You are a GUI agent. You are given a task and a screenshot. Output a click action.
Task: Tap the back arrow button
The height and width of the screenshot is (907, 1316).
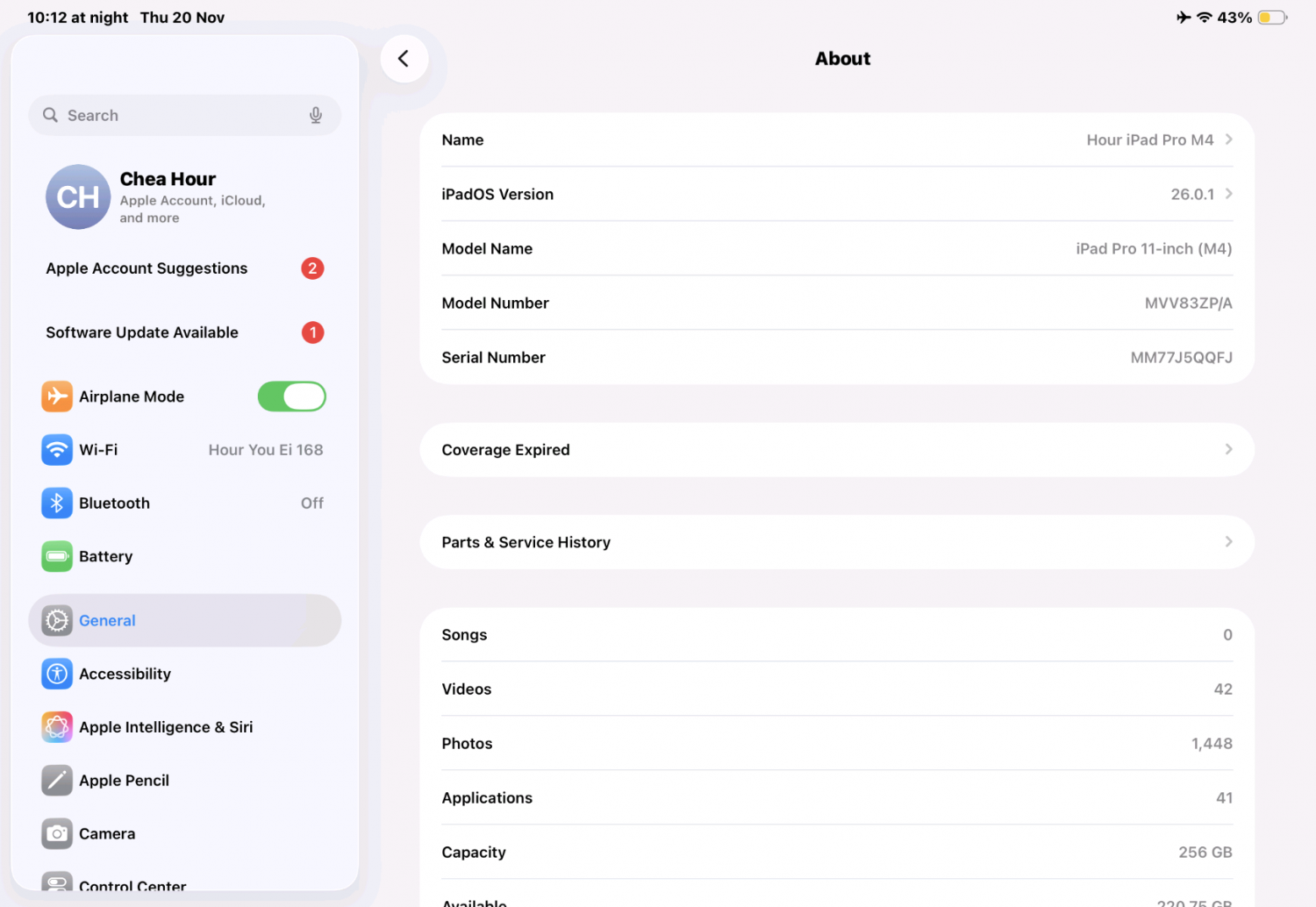click(404, 59)
